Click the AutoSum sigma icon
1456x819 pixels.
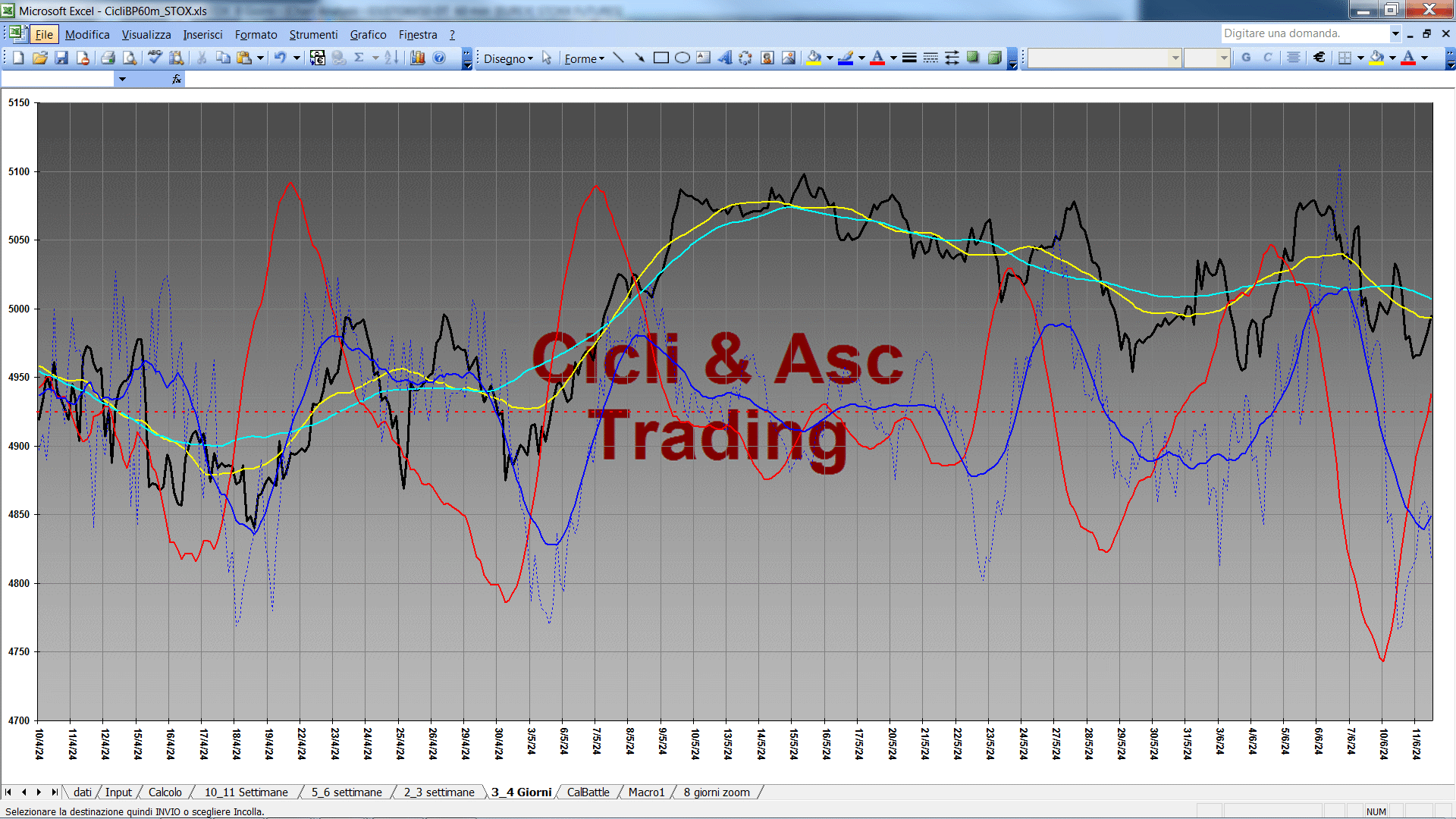(359, 58)
